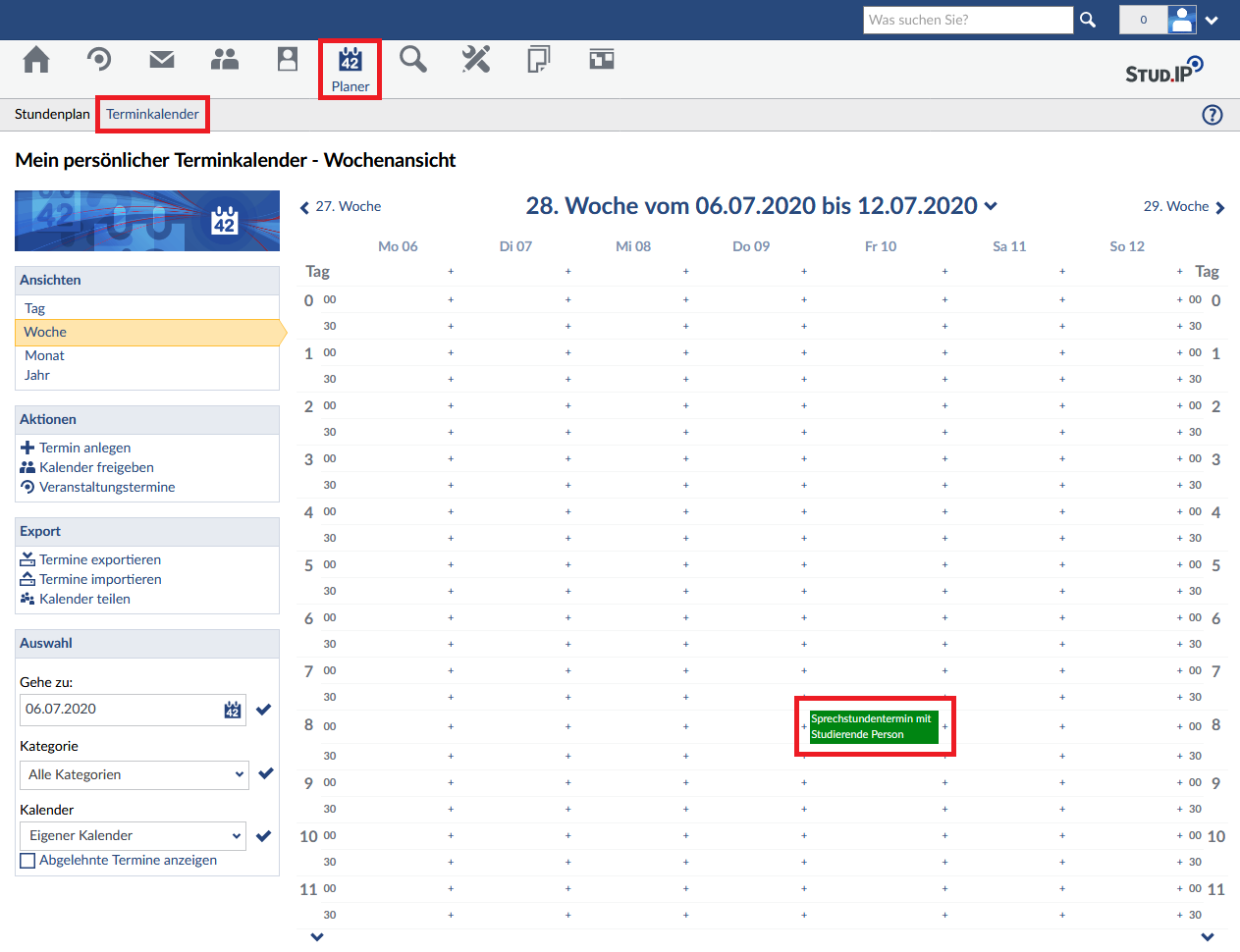Click the Termin anlegen link
The image size is (1240, 952).
pos(84,448)
